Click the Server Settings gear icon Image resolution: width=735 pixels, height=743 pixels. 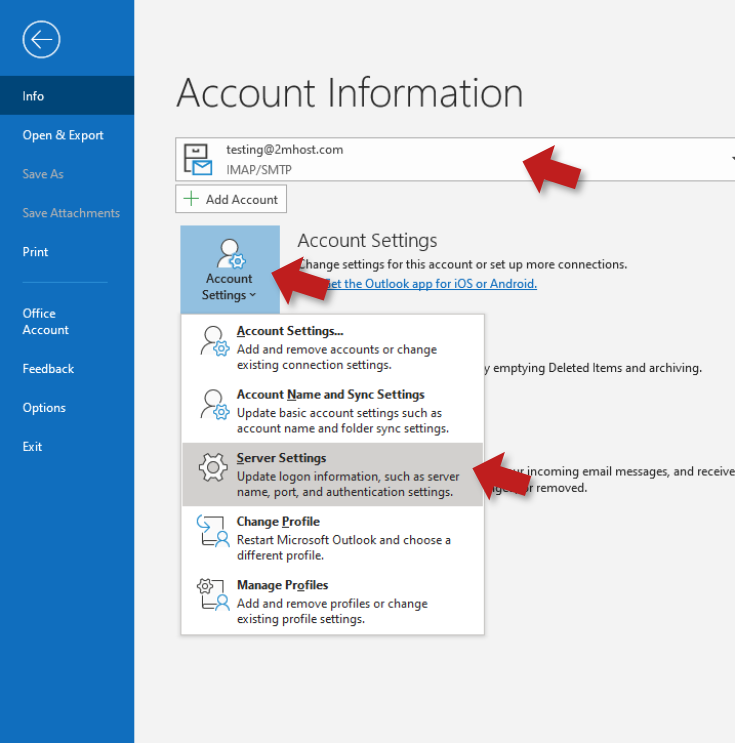pos(212,467)
